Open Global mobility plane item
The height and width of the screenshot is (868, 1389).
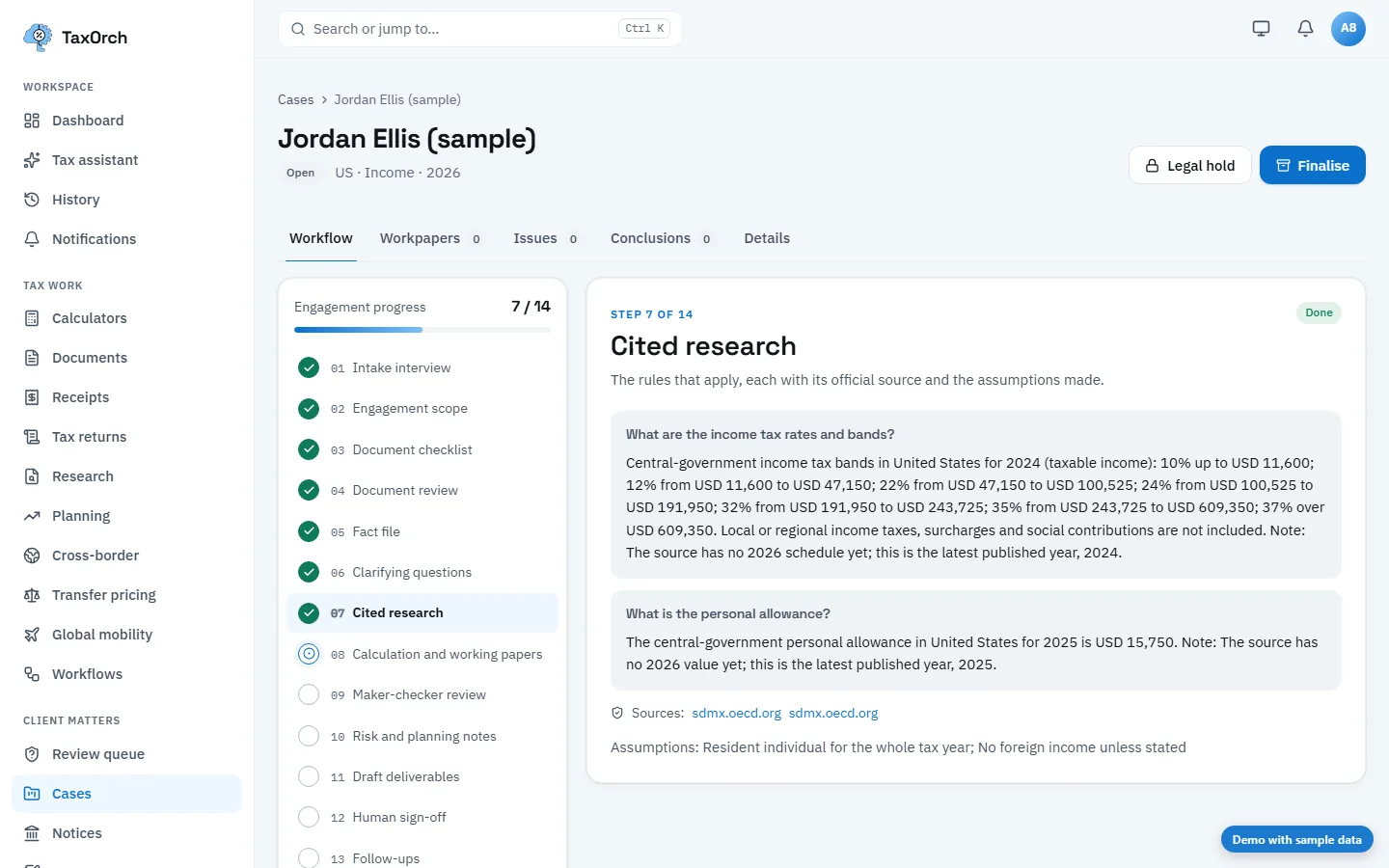pyautogui.click(x=126, y=635)
